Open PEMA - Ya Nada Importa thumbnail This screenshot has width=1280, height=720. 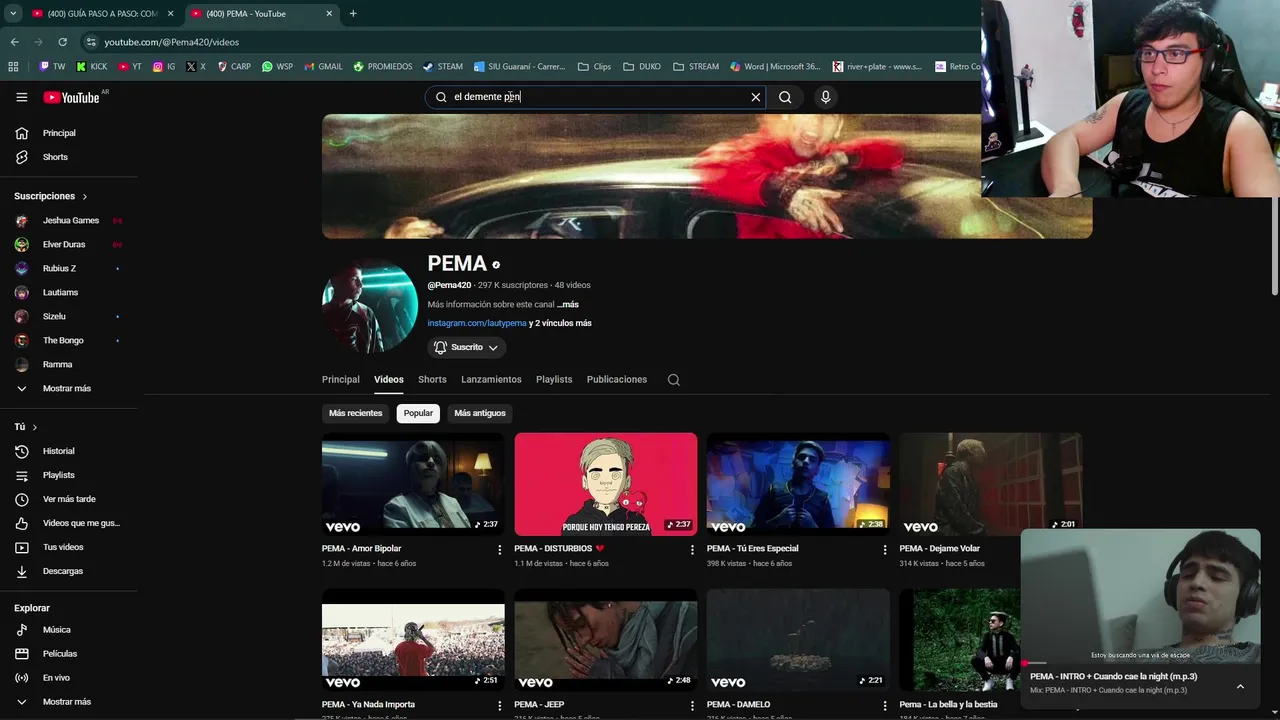point(413,640)
